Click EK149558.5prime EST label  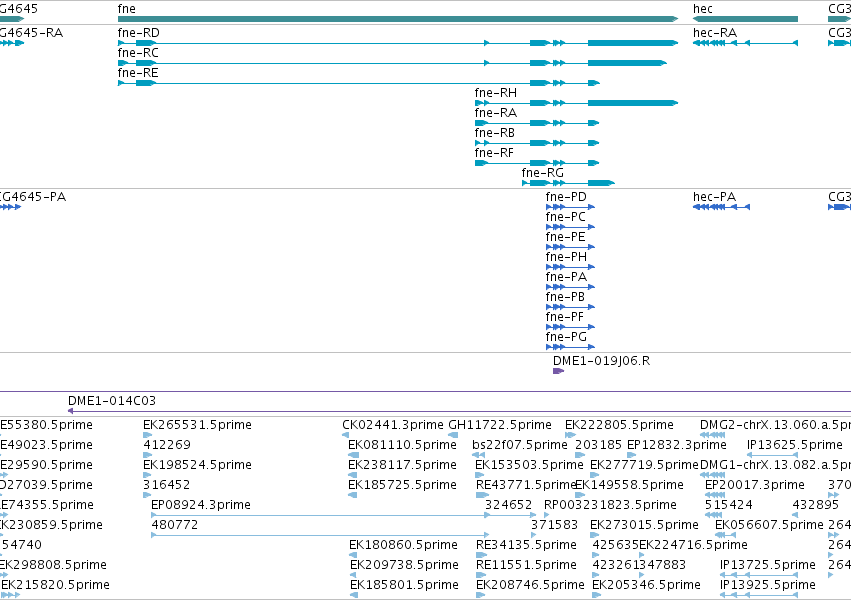(629, 485)
